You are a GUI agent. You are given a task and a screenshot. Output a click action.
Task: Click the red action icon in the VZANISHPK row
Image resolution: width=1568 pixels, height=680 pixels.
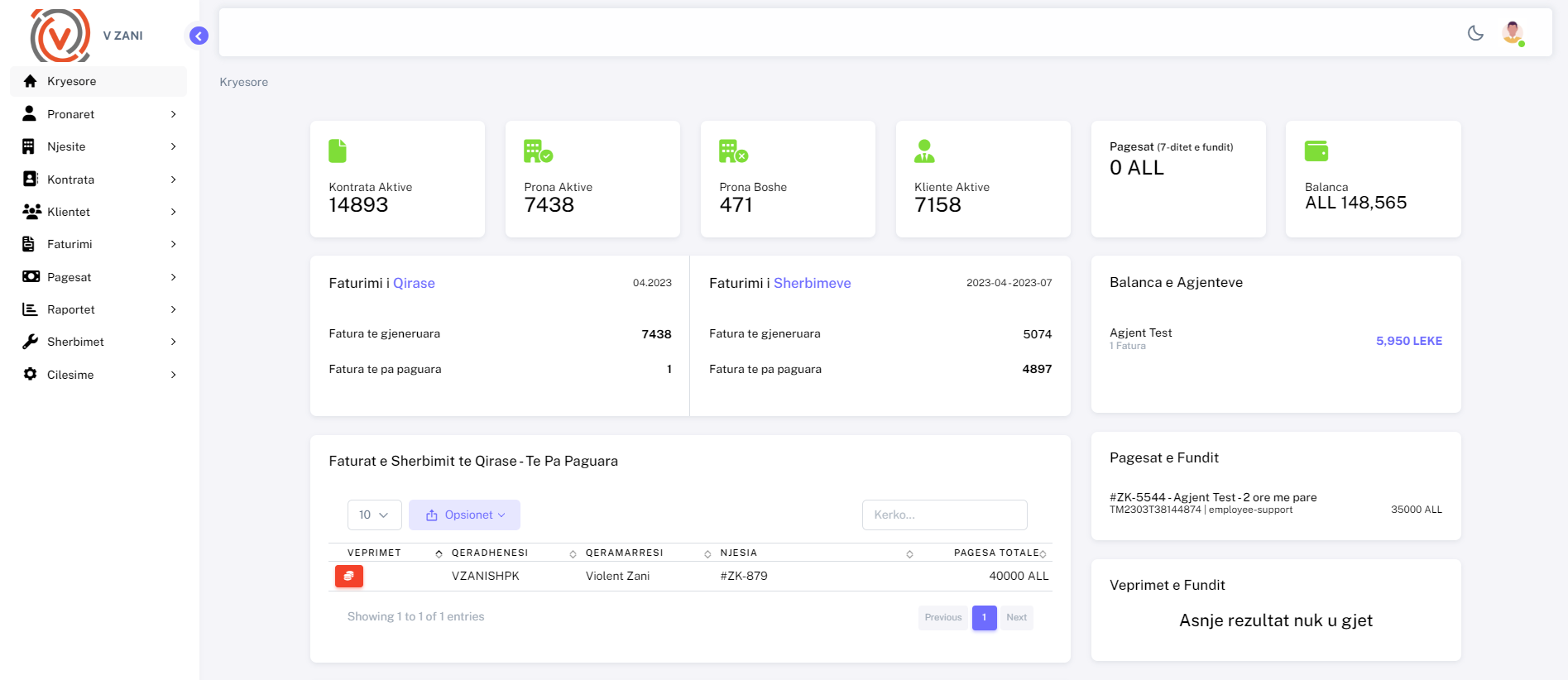(348, 576)
